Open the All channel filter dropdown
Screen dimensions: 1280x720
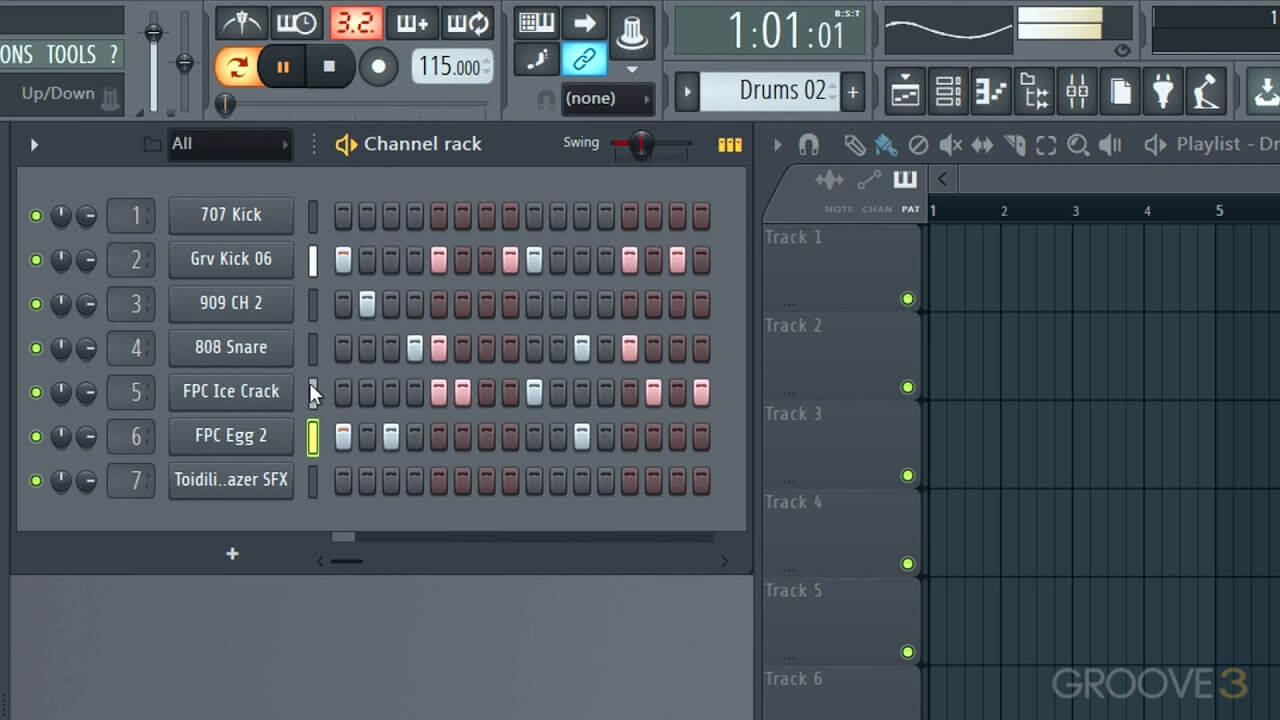click(230, 144)
